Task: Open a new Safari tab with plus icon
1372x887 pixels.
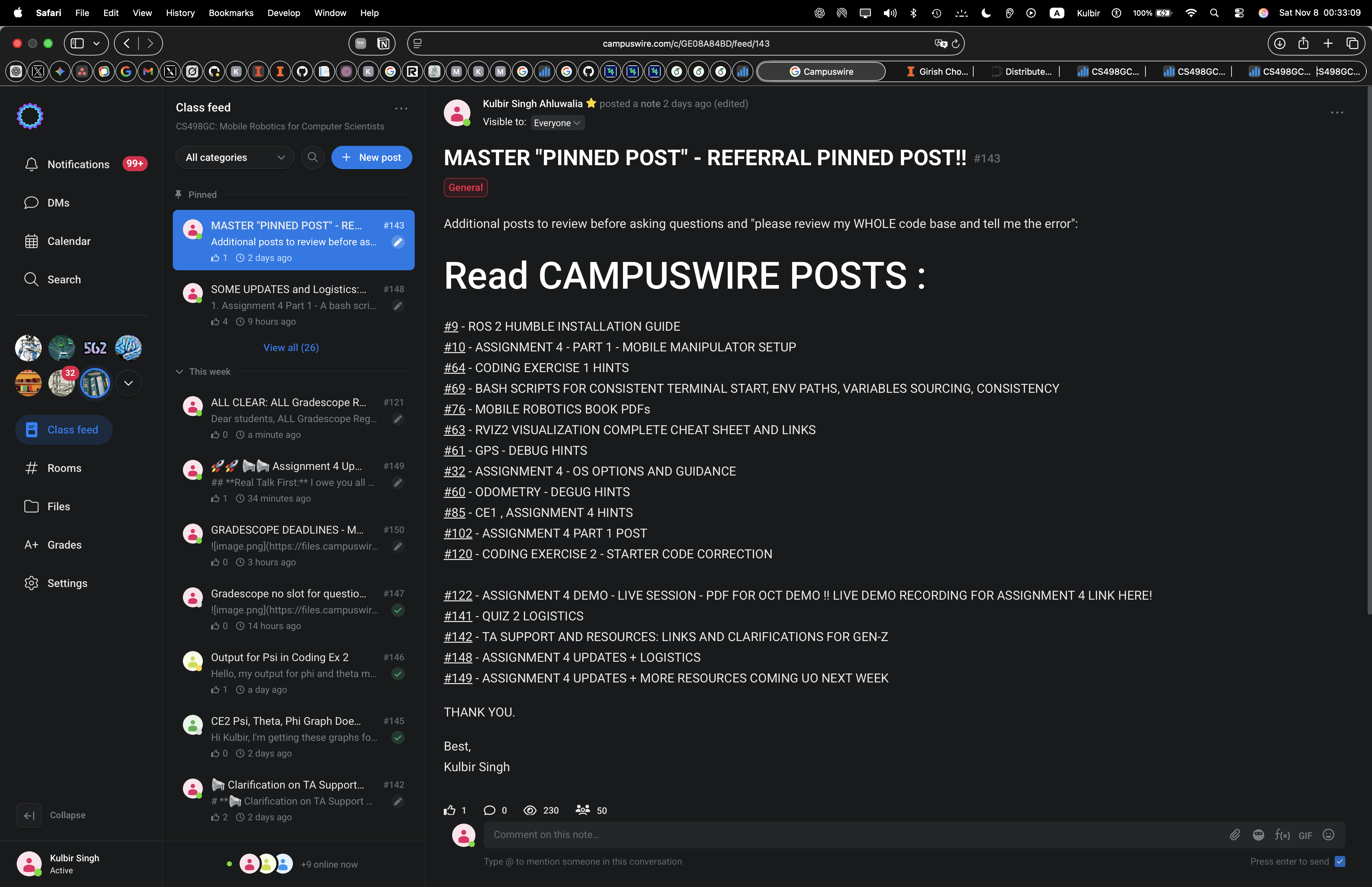Action: coord(1328,43)
